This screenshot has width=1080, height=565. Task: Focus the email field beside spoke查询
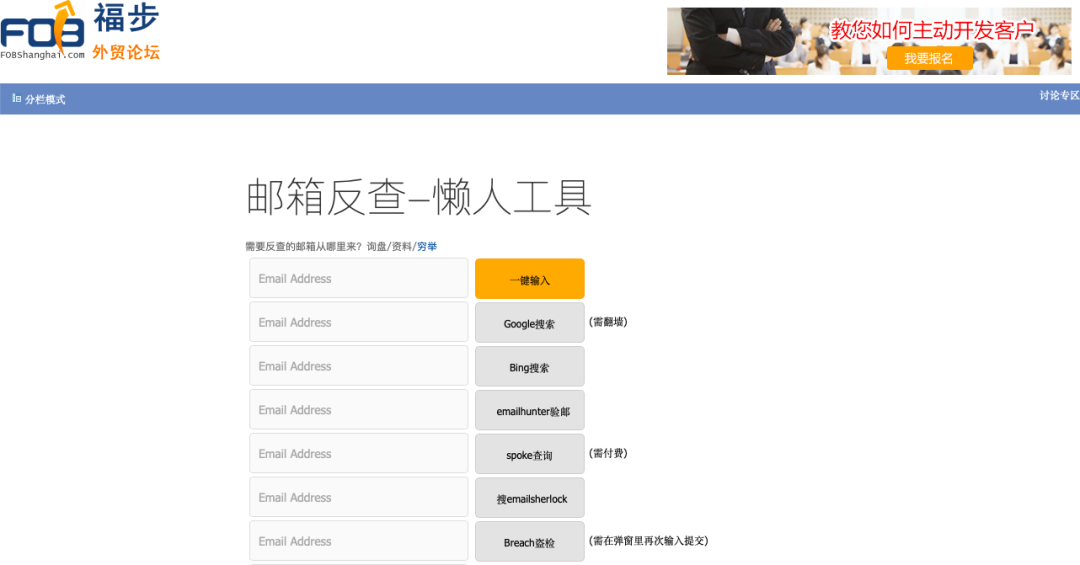point(359,453)
